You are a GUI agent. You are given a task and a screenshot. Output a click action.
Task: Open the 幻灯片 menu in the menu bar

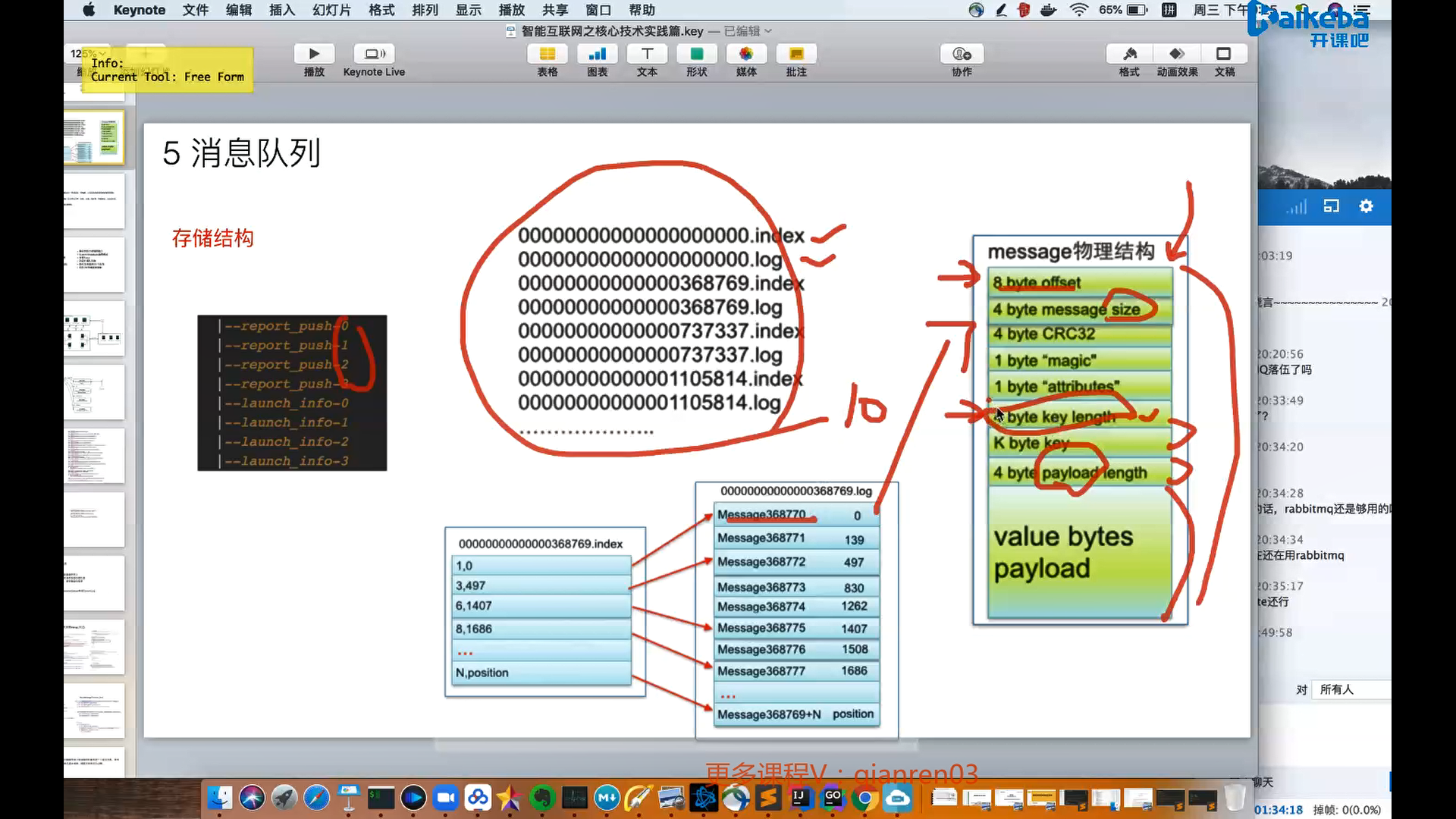click(x=331, y=10)
